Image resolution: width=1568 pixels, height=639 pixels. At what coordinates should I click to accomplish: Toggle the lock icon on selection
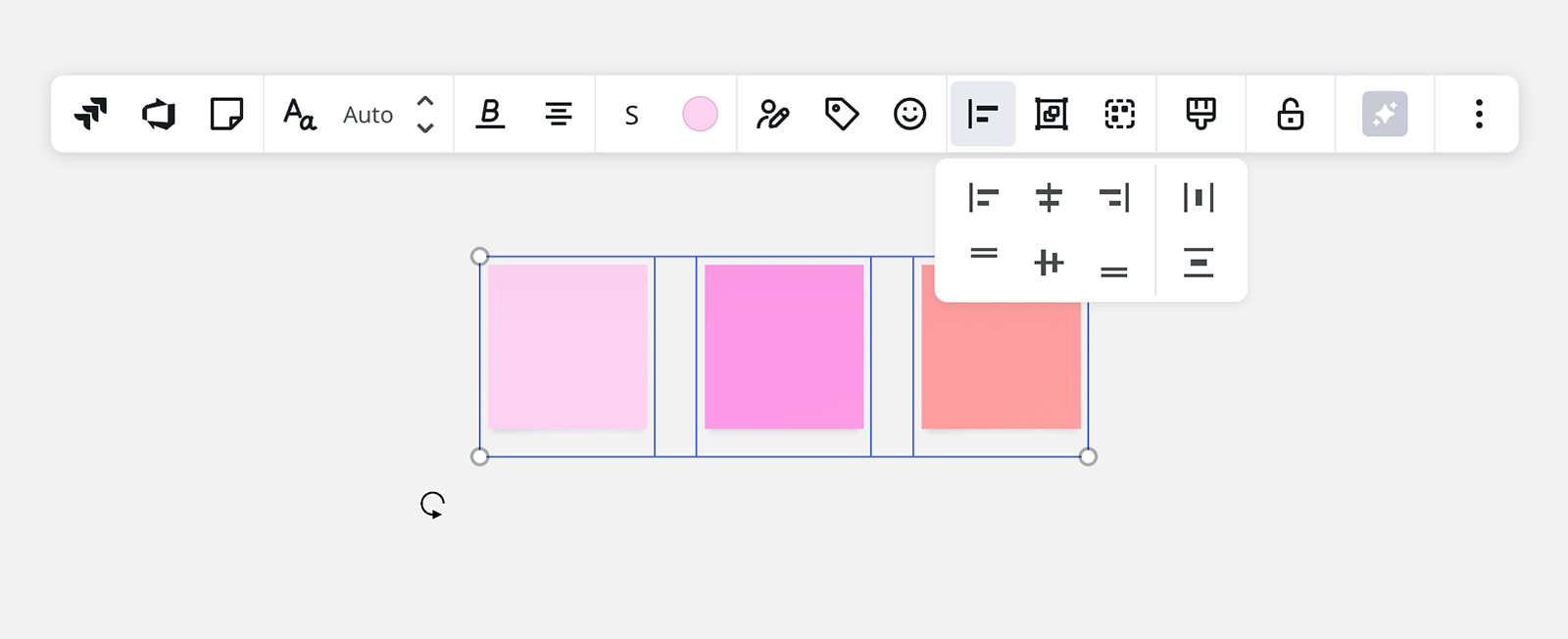click(x=1290, y=114)
